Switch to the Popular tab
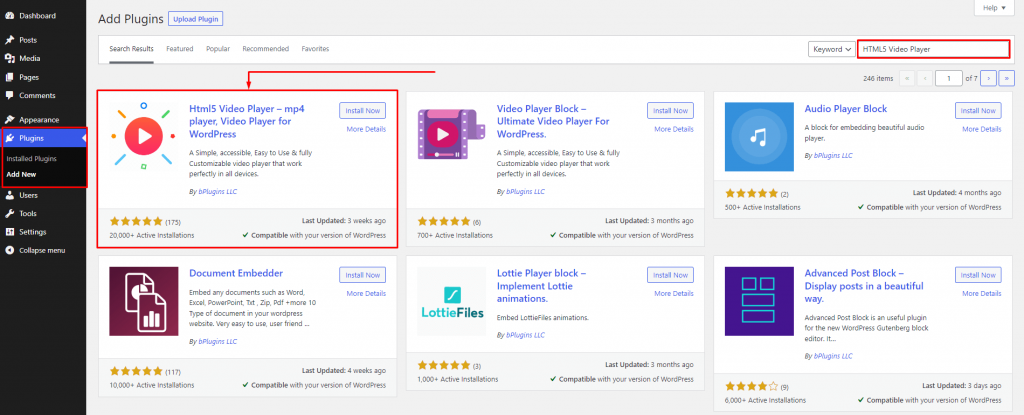This screenshot has width=1024, height=415. (x=218, y=49)
